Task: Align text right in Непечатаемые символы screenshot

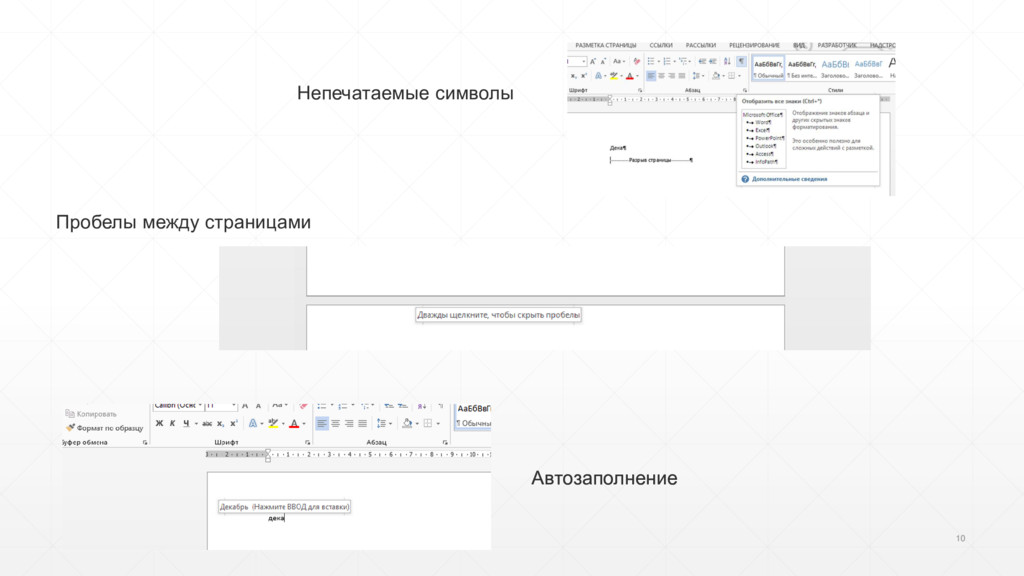Action: tap(671, 76)
